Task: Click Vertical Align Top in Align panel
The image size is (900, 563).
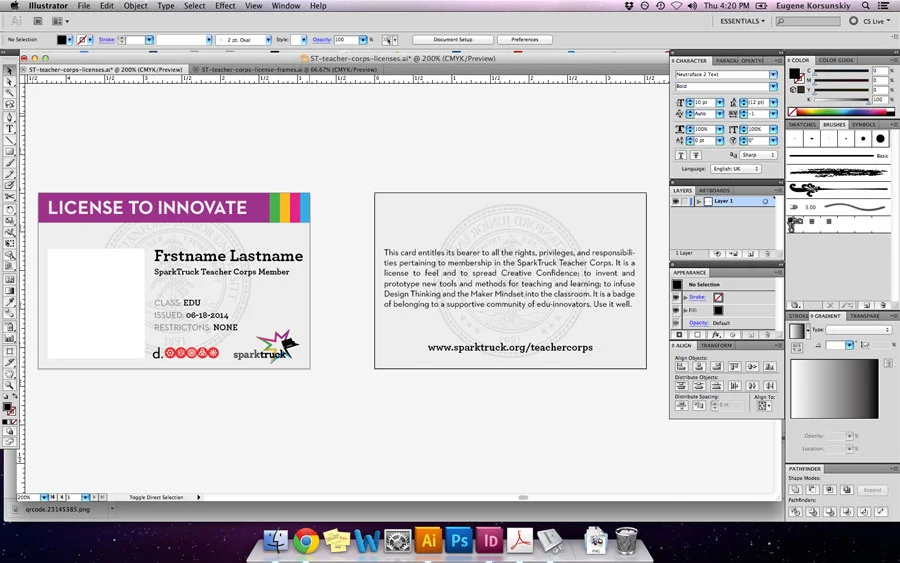Action: [x=735, y=366]
